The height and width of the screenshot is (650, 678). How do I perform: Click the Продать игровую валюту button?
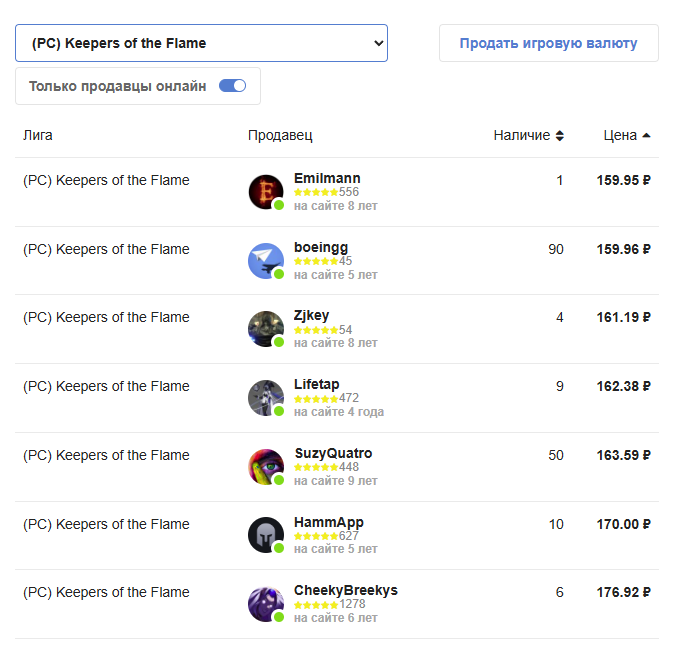[548, 43]
